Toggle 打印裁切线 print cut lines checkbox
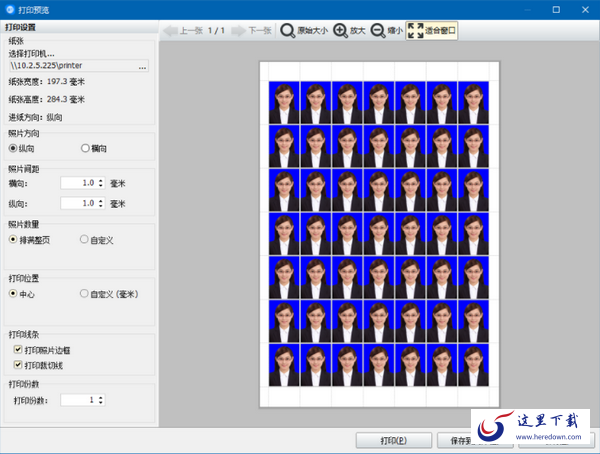Screen dimensions: 600x454 point(18,365)
